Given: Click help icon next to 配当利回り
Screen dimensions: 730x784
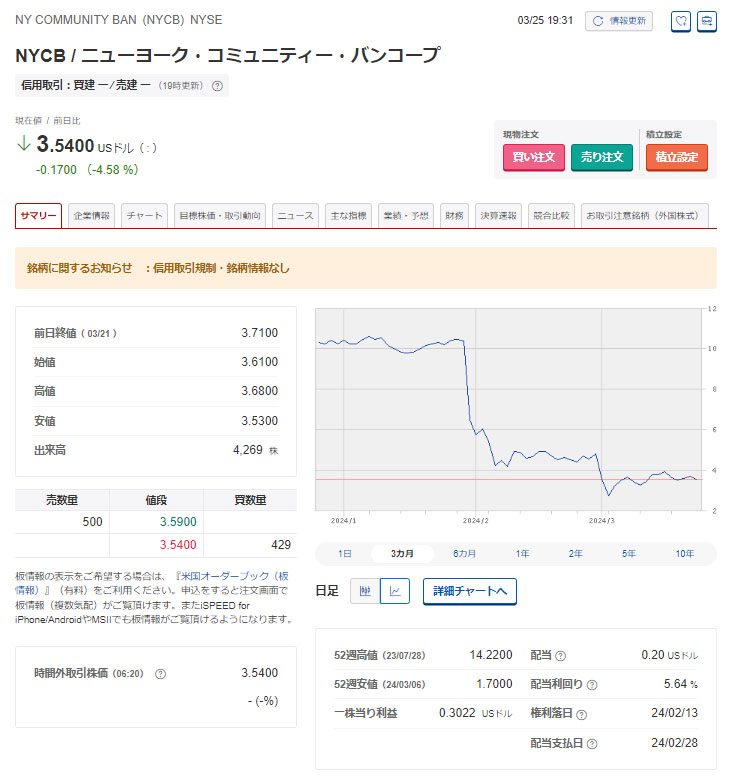Looking at the screenshot, I should pos(592,685).
